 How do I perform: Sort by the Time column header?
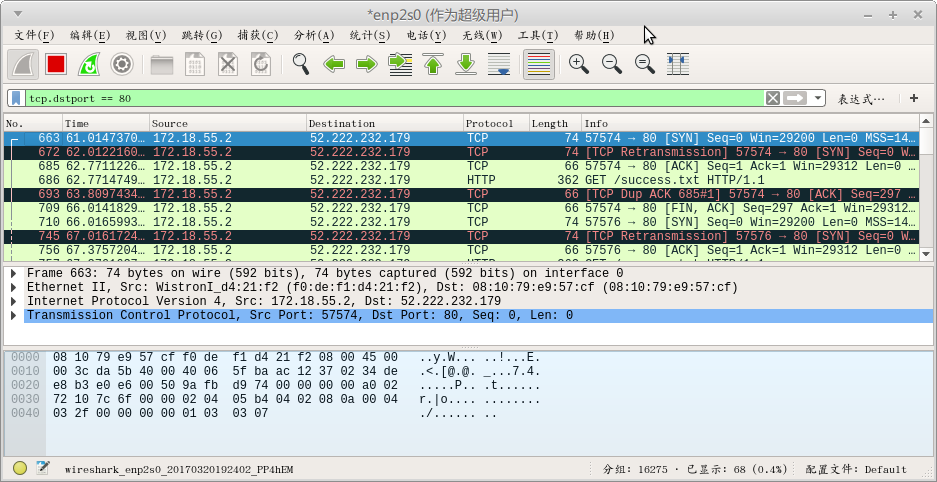106,124
